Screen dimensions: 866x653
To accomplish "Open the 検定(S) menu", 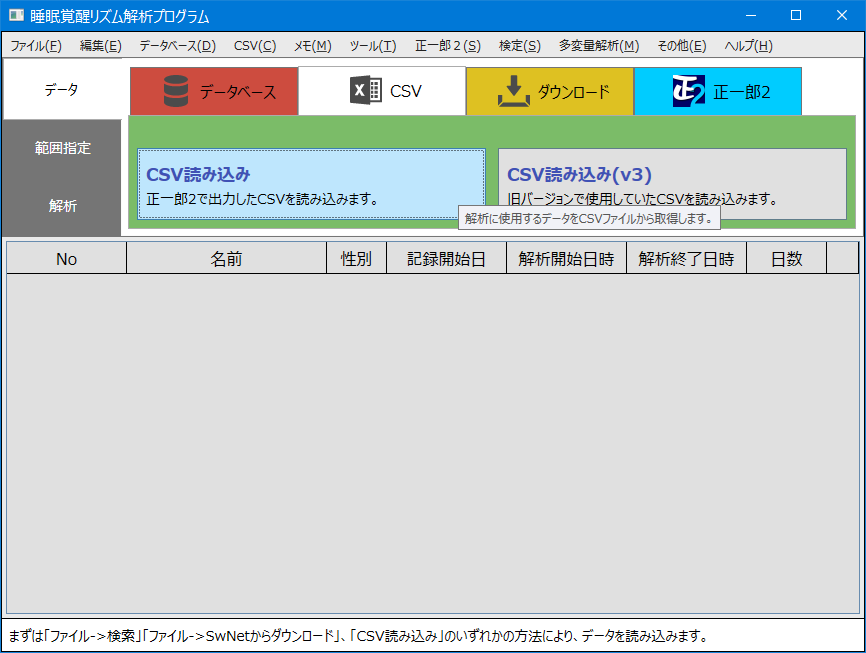I will [520, 46].
